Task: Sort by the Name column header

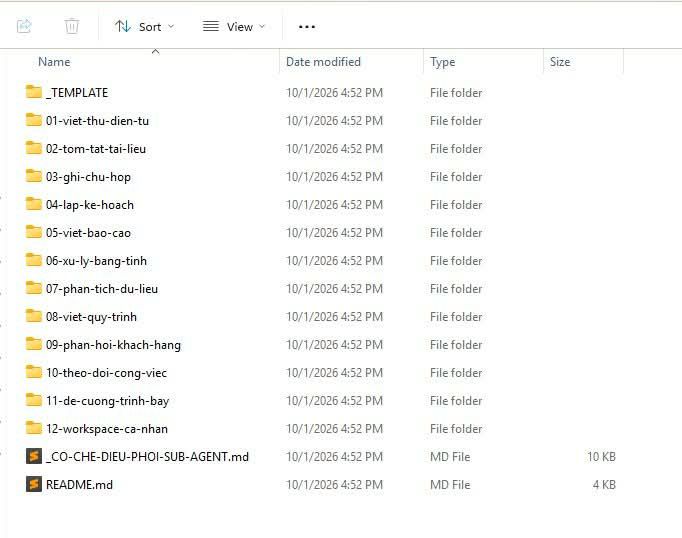Action: click(54, 62)
